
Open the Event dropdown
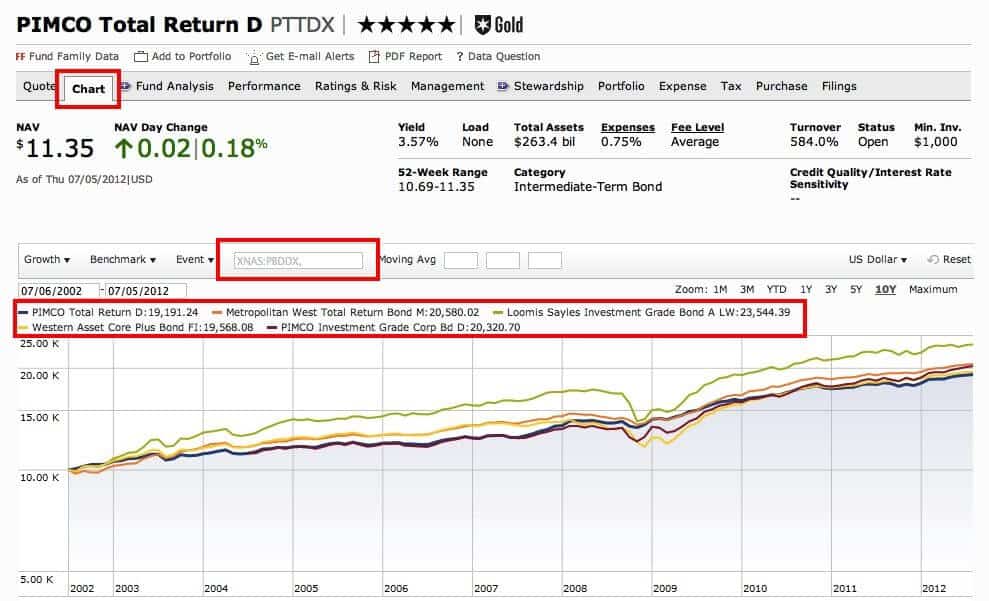[x=194, y=259]
